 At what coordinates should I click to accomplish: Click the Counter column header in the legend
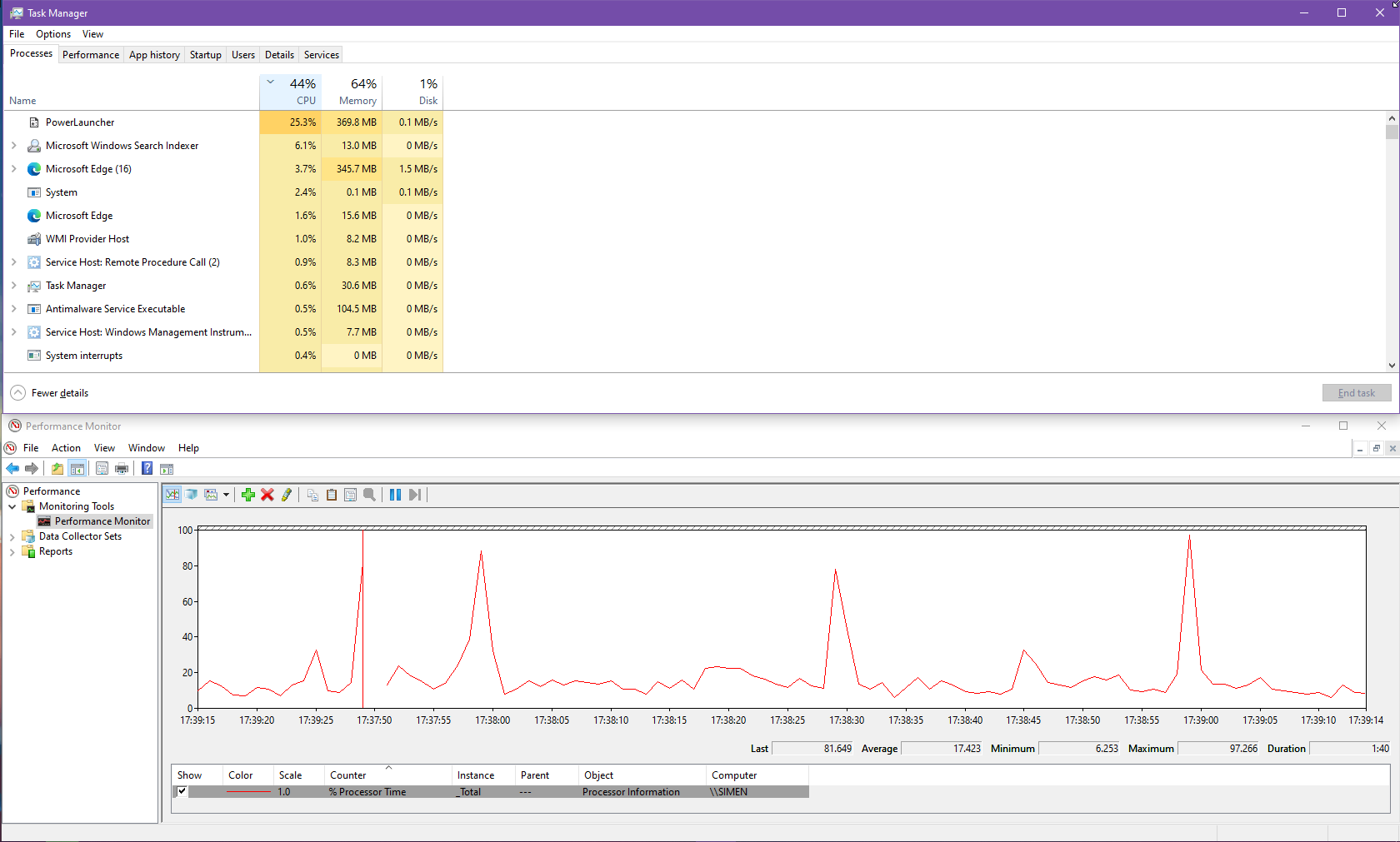[x=387, y=775]
